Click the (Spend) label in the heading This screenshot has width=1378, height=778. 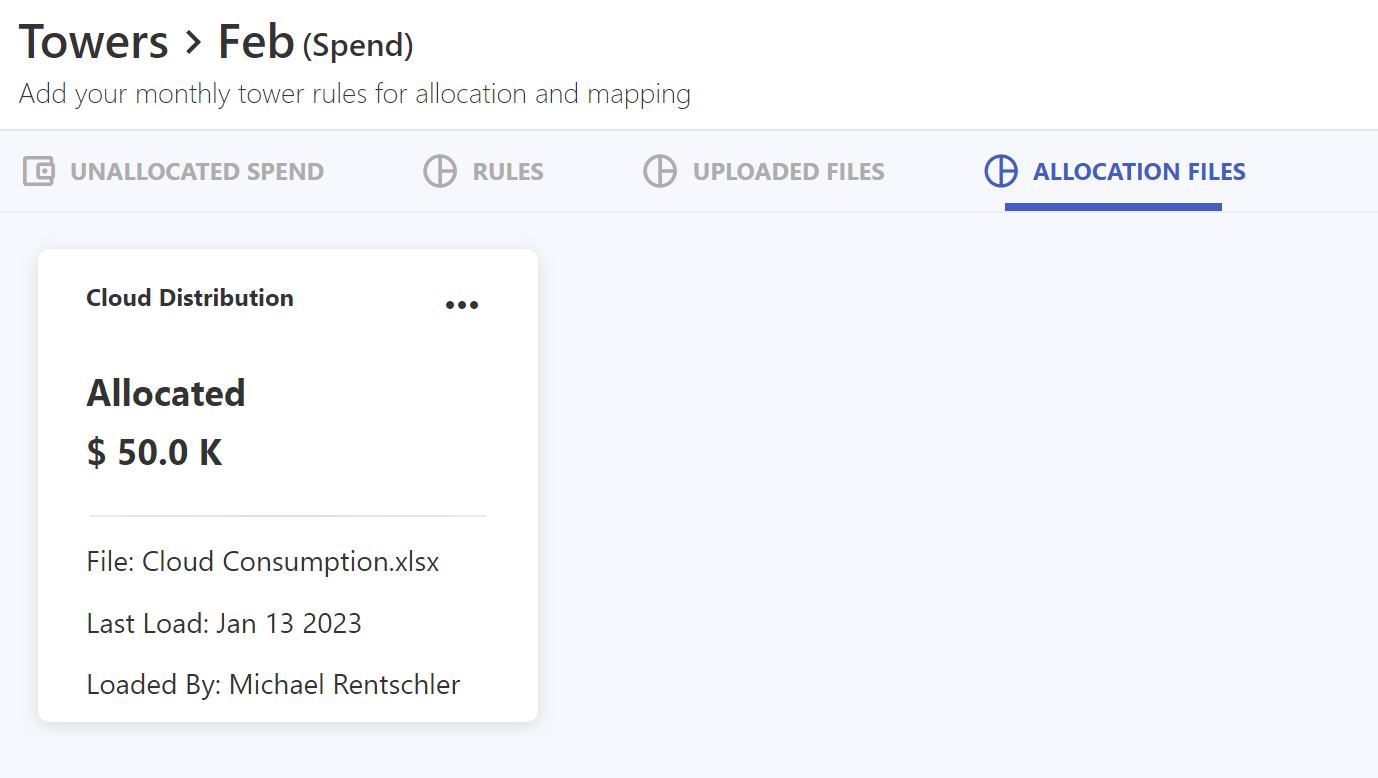pos(358,45)
